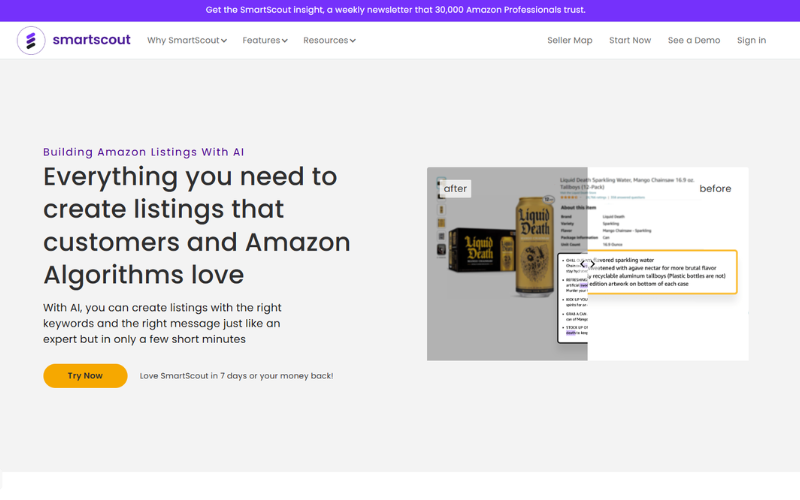Click the orange Try Now button
Viewport: 800px width, 500px height.
(85, 376)
